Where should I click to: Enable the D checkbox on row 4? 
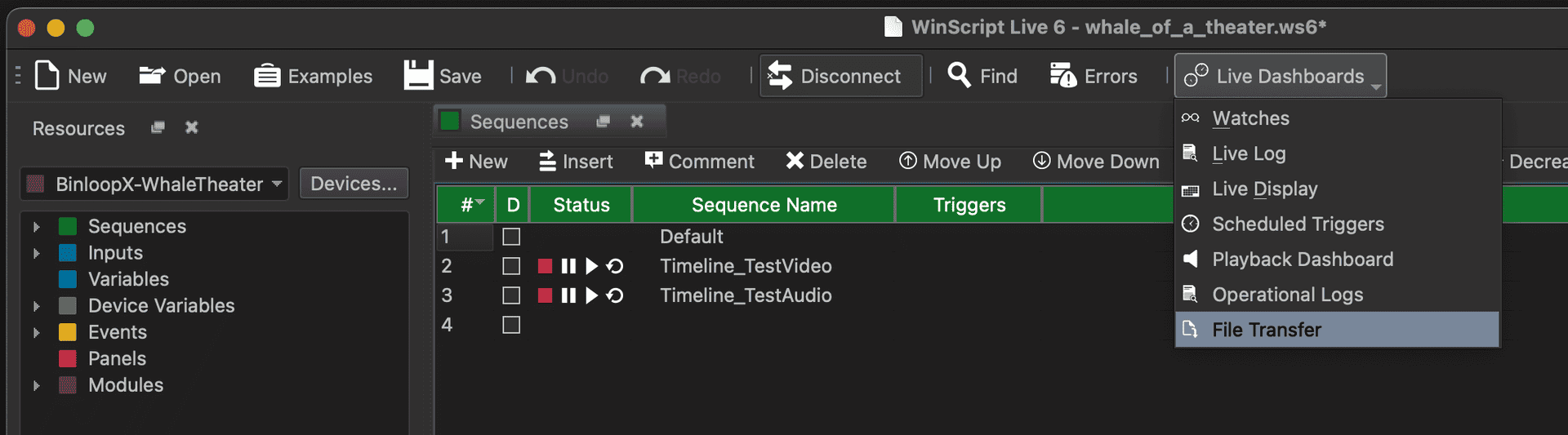pos(511,325)
